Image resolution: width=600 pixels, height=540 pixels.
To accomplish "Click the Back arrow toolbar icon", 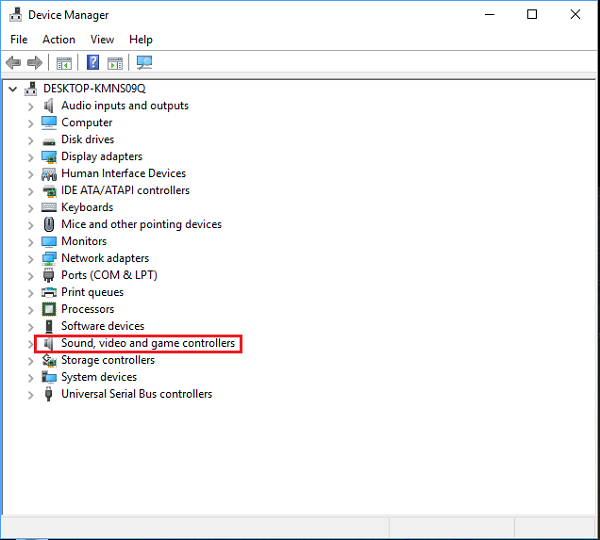I will point(13,63).
